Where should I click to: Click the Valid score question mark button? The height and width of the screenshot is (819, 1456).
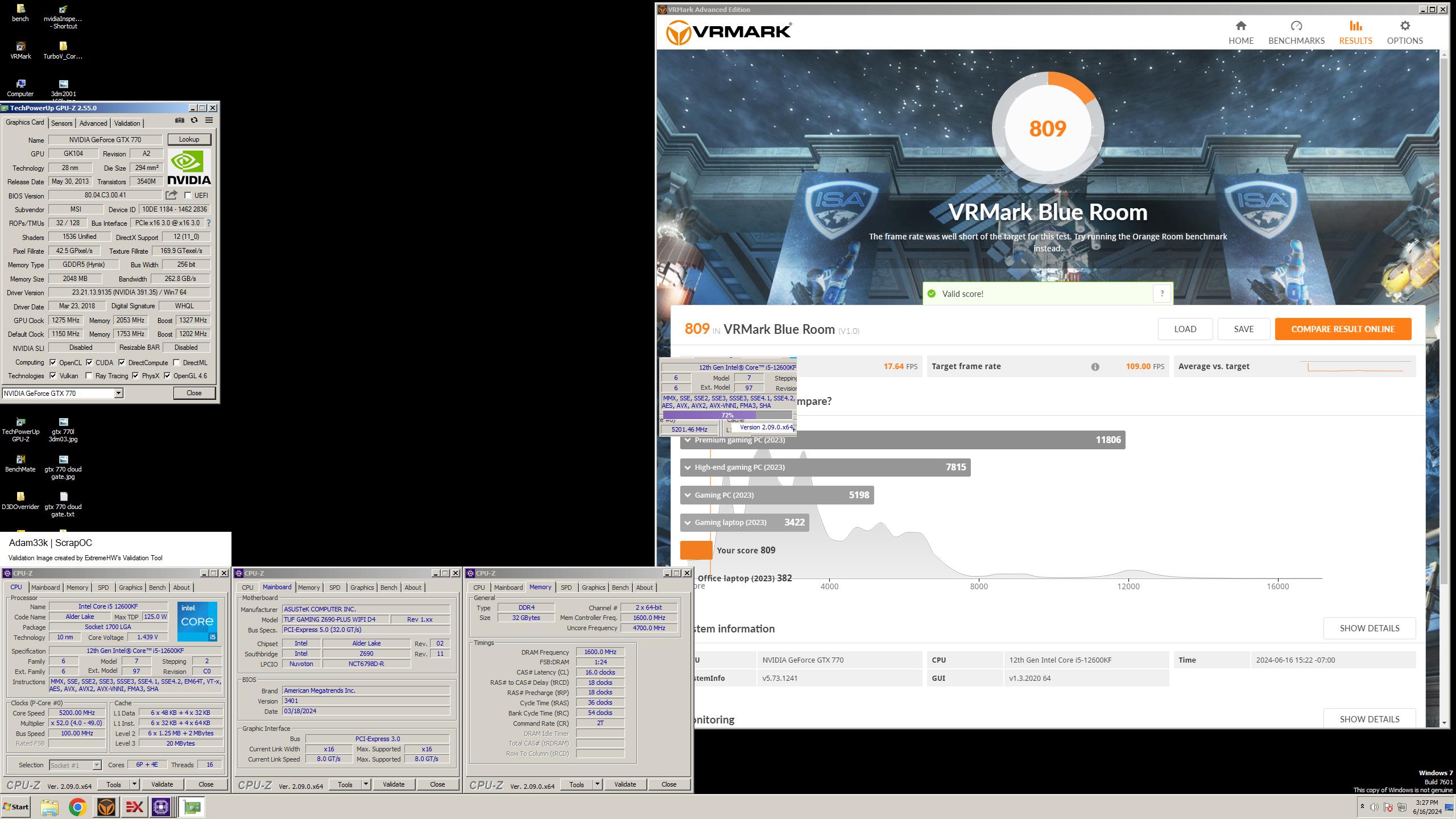tap(1162, 293)
